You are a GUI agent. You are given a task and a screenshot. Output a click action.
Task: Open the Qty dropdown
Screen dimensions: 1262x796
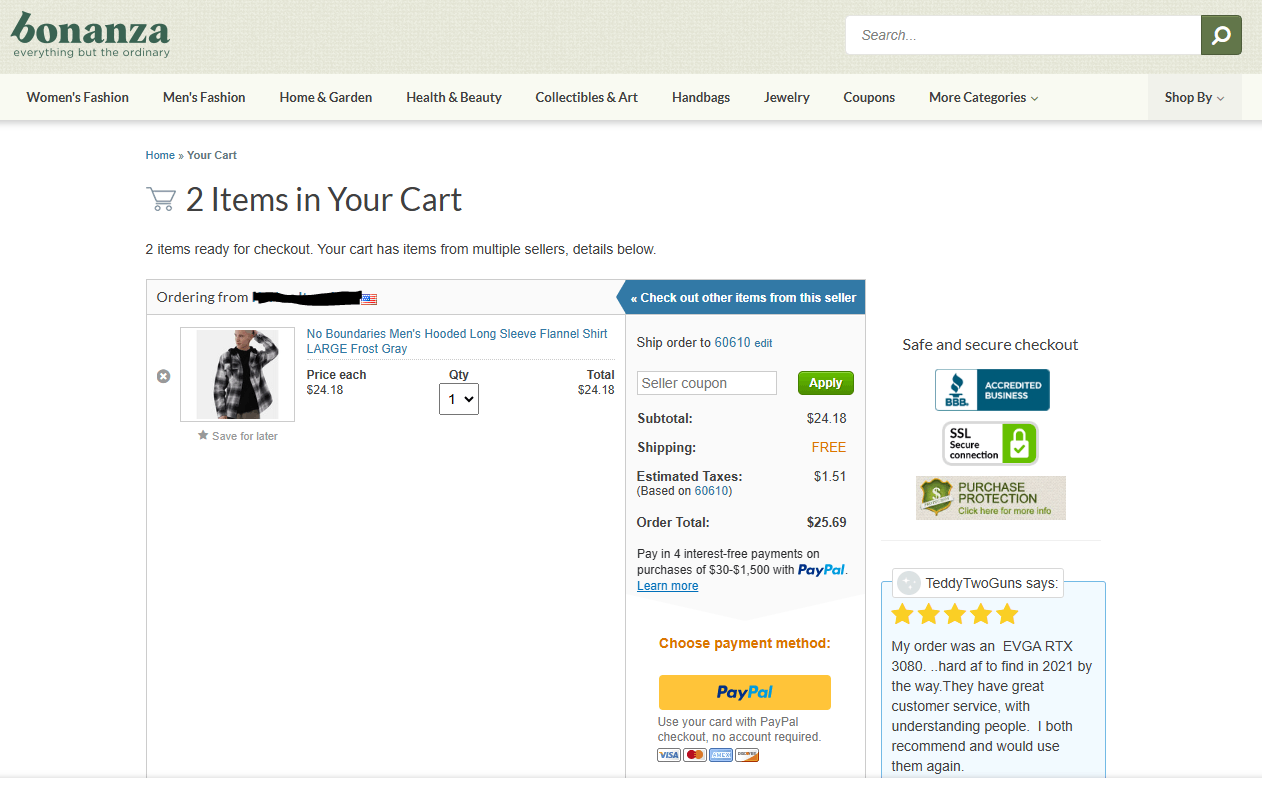pos(459,399)
